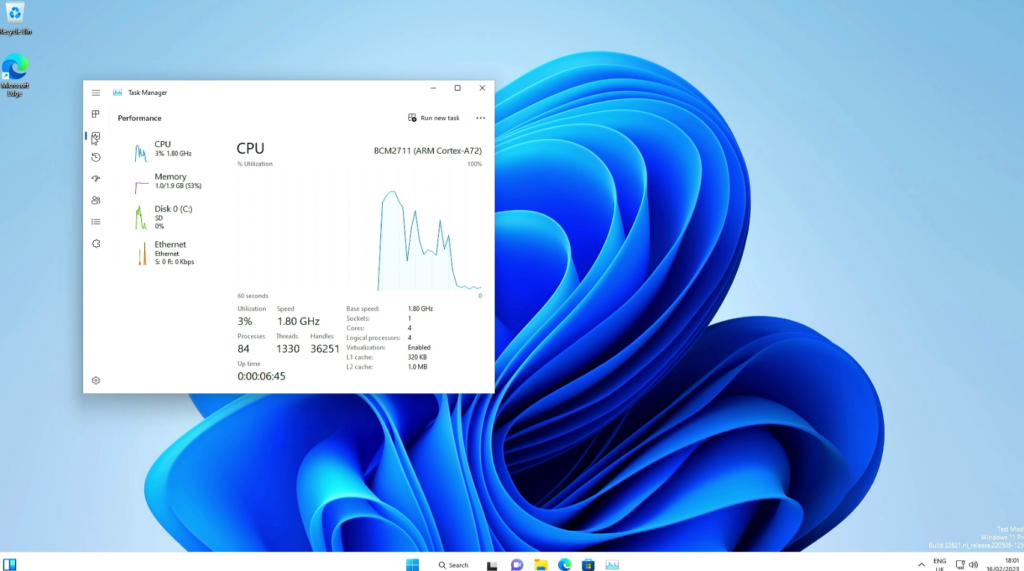The height and width of the screenshot is (571, 1024).
Task: Minimize the Task Manager window
Action: pos(433,88)
